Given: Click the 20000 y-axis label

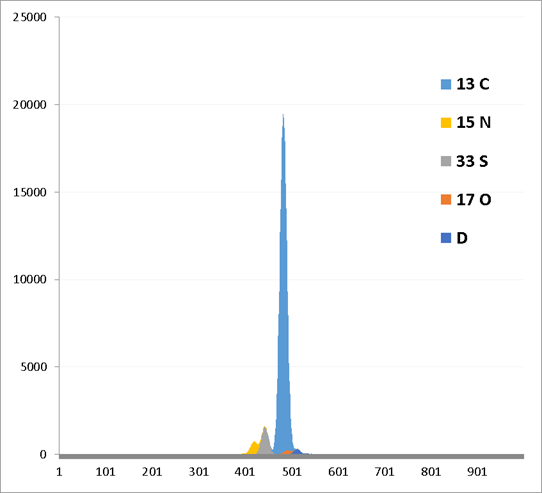Looking at the screenshot, I should [x=29, y=104].
